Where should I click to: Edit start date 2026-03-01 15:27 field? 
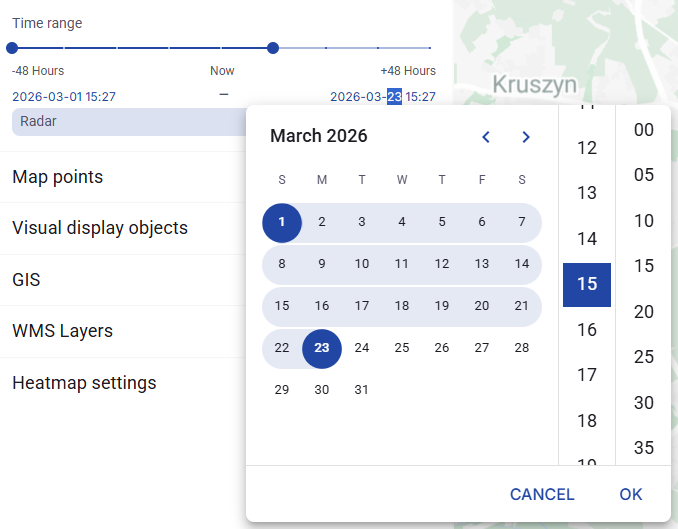64,96
